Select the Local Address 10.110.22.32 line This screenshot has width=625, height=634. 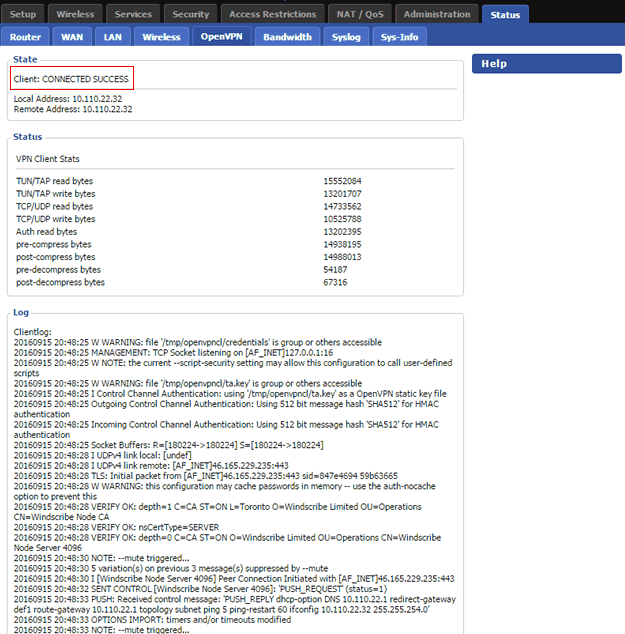68,99
